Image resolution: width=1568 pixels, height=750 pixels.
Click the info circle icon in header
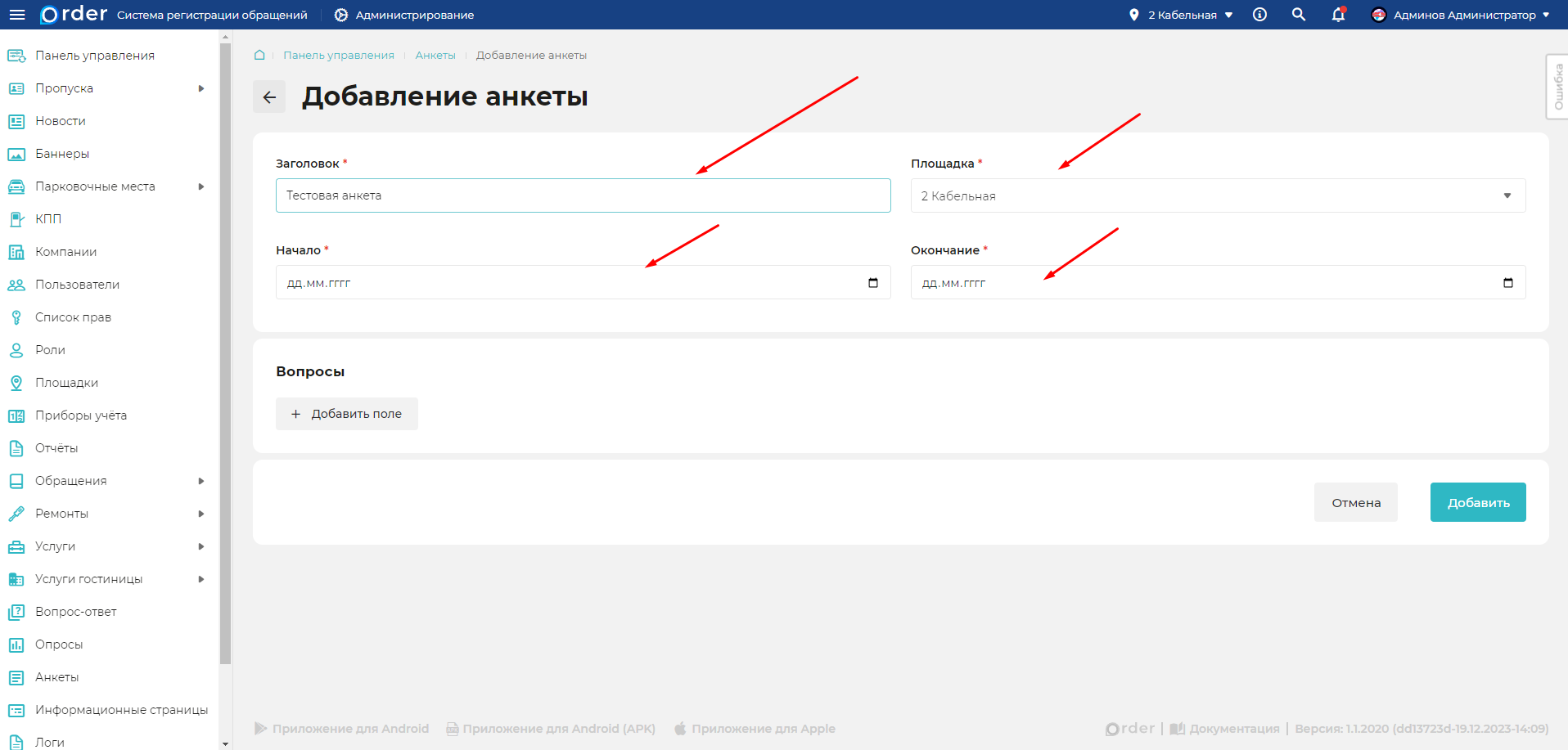point(1260,15)
